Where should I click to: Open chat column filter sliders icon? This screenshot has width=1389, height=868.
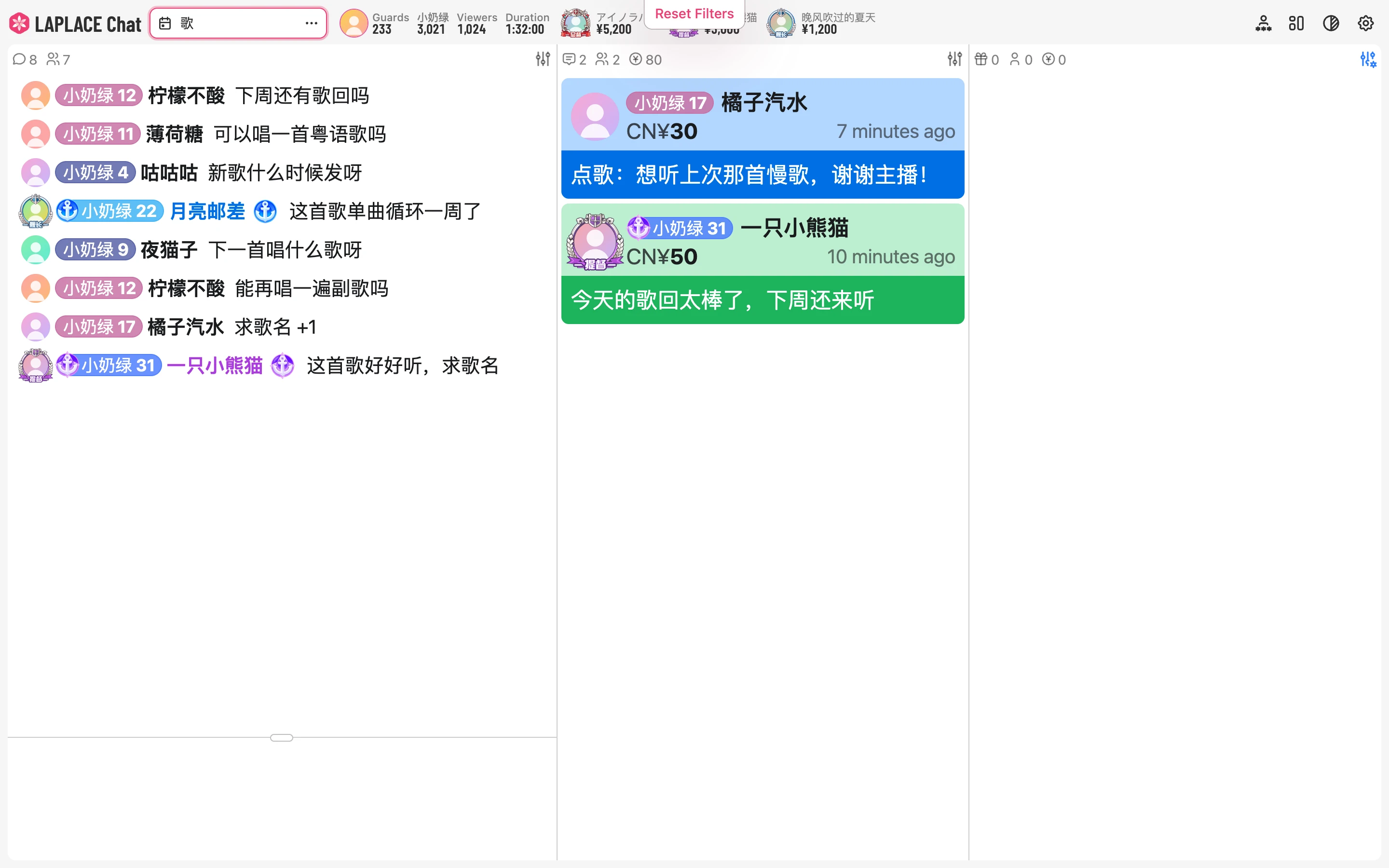tap(543, 59)
